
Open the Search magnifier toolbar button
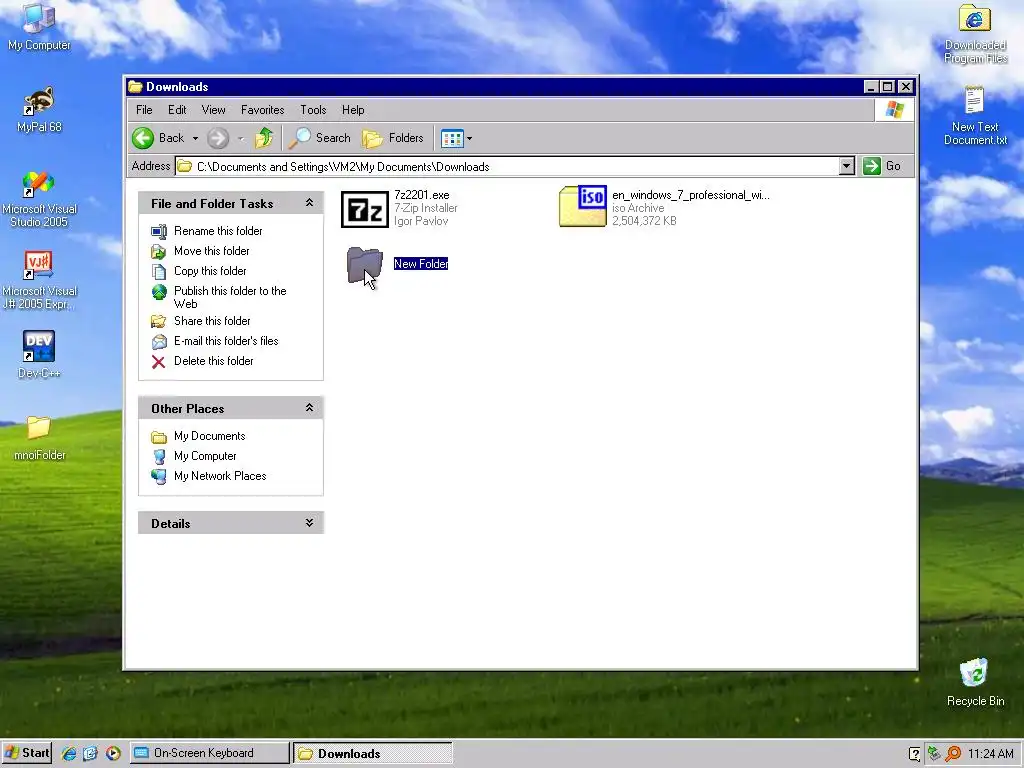[x=320, y=138]
